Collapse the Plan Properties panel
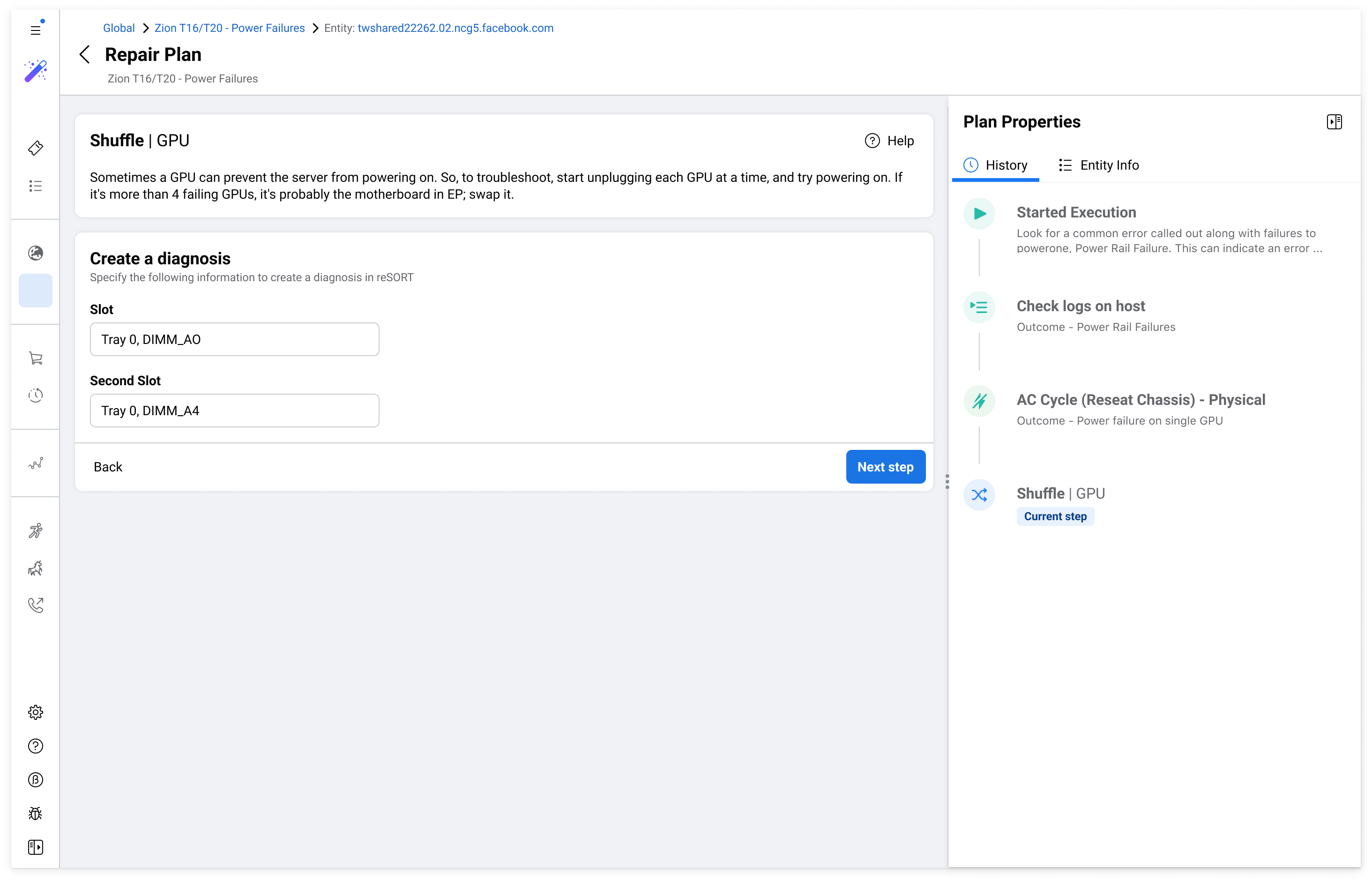 point(1334,122)
